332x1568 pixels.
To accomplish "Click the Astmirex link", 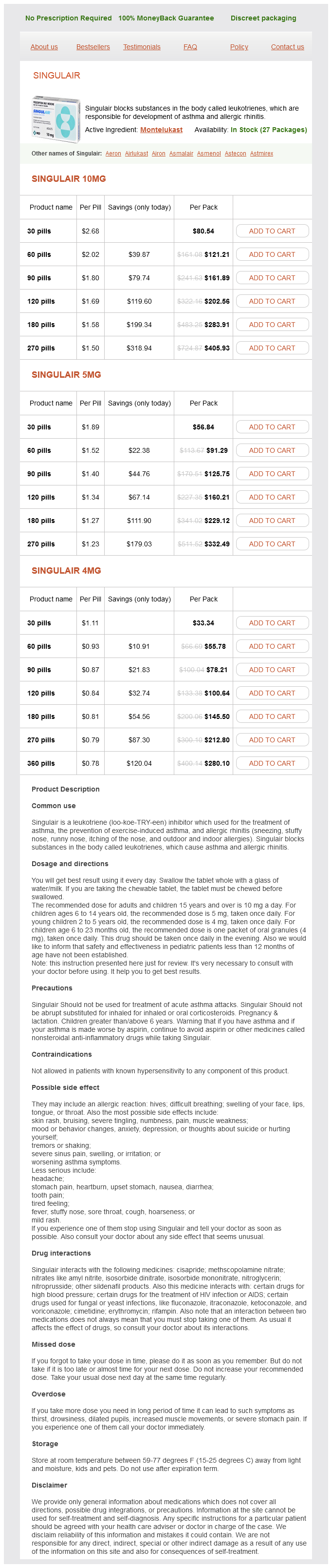I will (x=261, y=154).
